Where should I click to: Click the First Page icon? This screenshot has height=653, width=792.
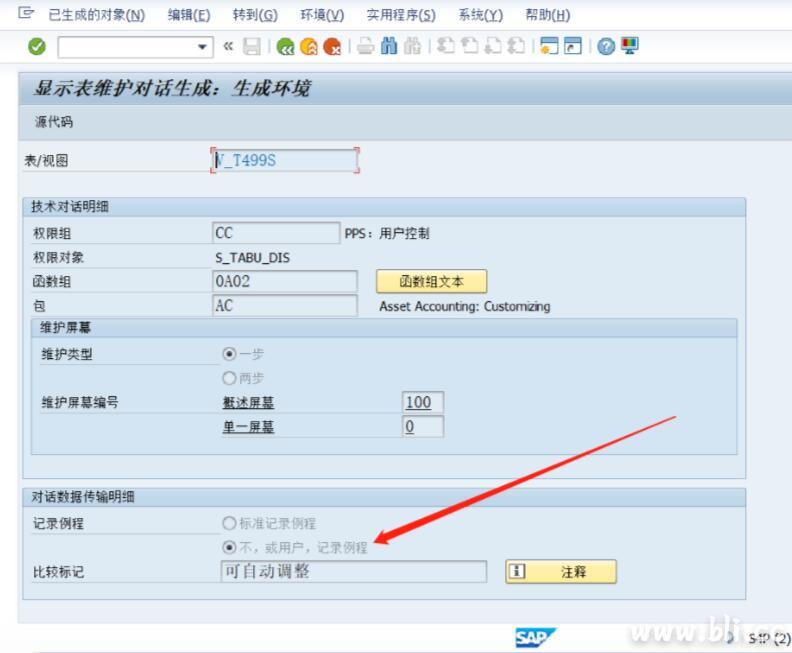tap(446, 46)
